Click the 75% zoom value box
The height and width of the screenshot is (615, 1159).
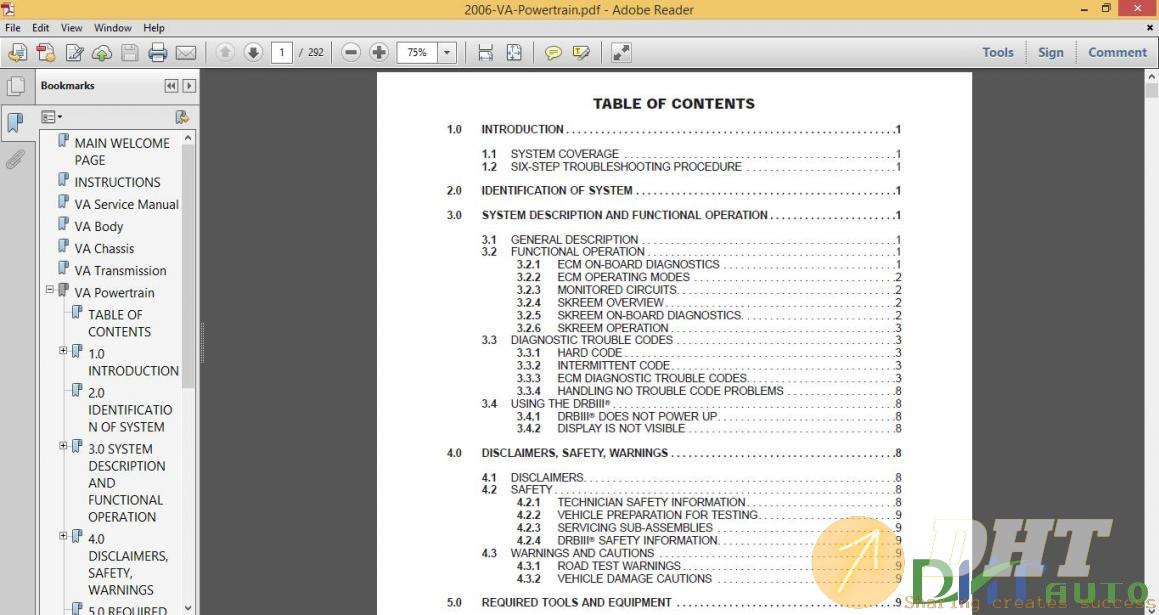[418, 52]
